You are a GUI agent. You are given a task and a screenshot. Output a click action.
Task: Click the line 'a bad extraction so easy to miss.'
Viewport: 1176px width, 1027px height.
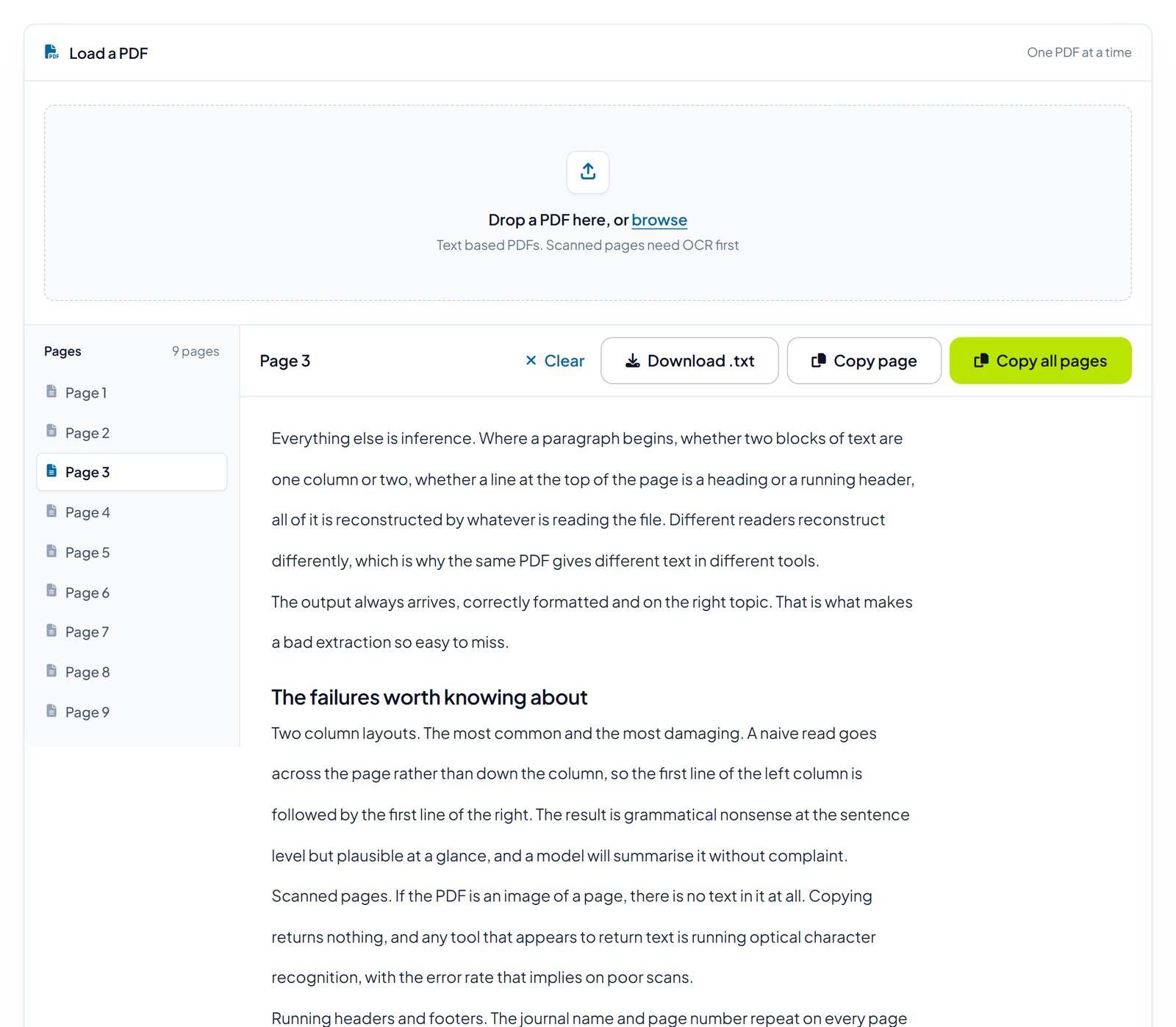point(390,643)
